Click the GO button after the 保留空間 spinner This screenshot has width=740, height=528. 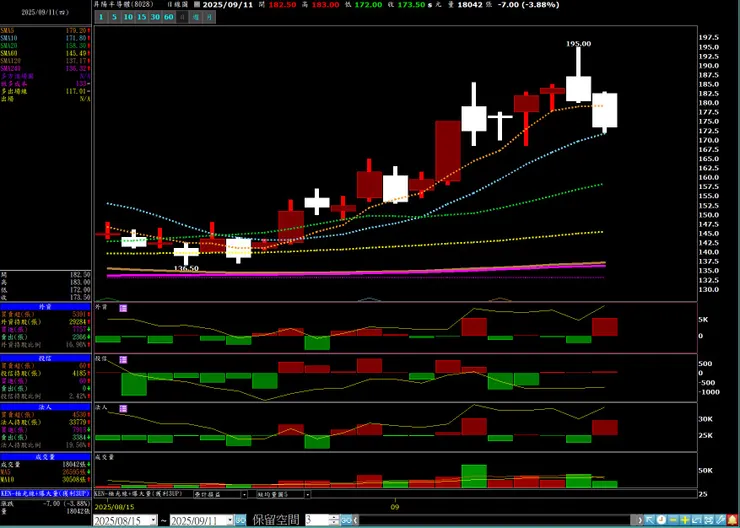click(x=346, y=520)
